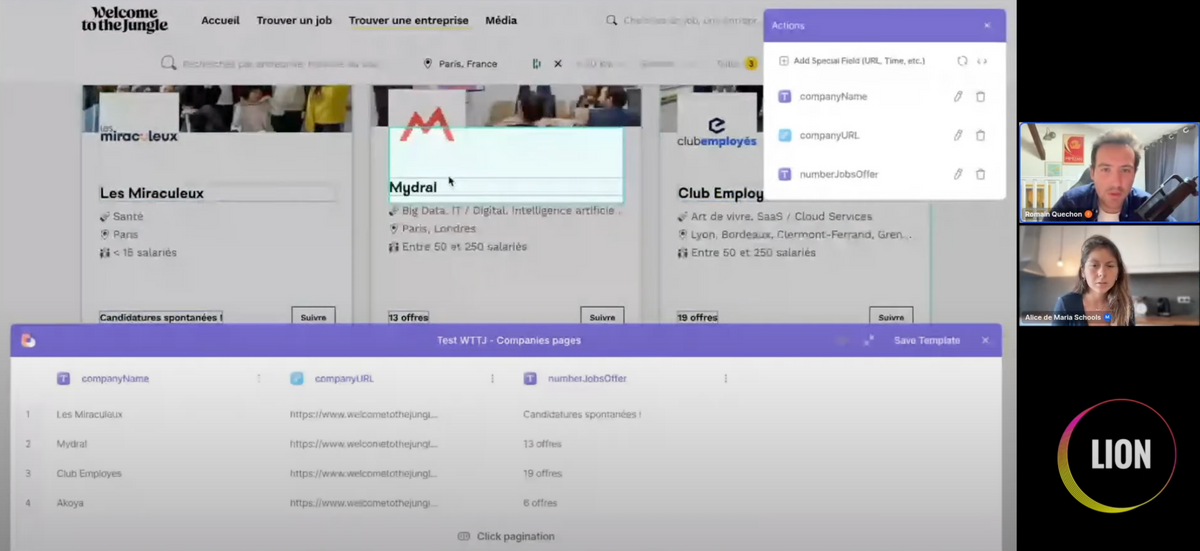Delete the companyName field using trash icon
The height and width of the screenshot is (551, 1200).
[x=980, y=97]
